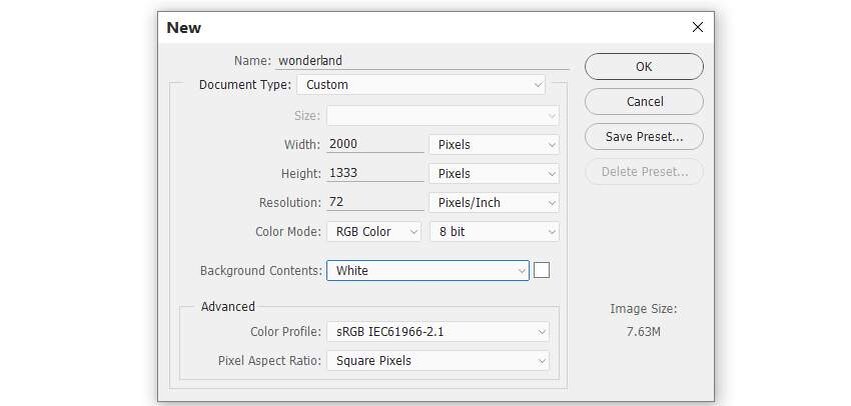This screenshot has height=406, width=851.
Task: Click the New dialog title bar
Action: pos(400,28)
